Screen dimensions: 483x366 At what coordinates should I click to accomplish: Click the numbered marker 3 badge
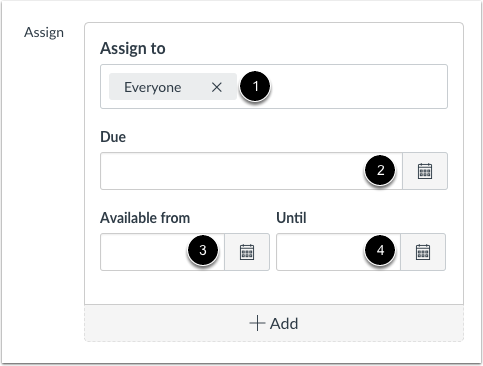pos(203,250)
